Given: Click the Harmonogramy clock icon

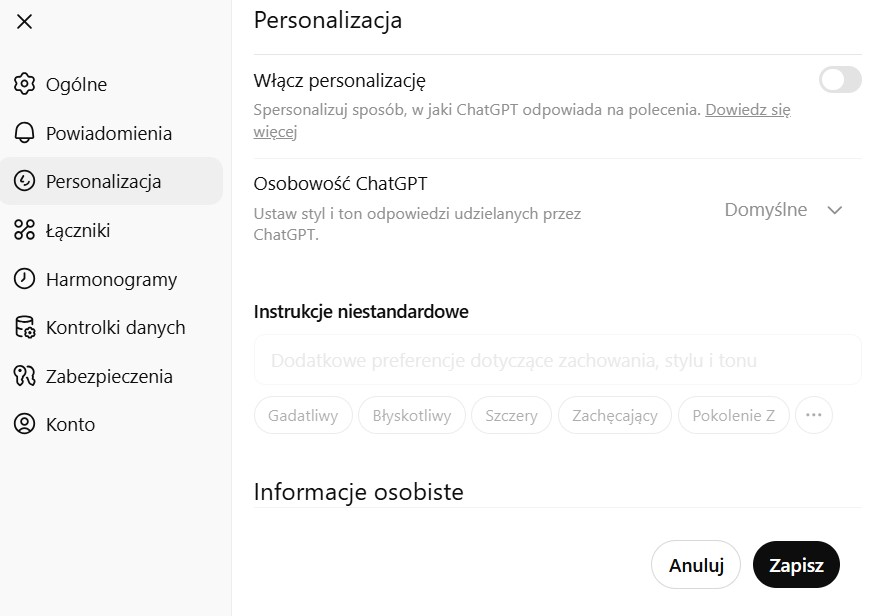Looking at the screenshot, I should point(24,279).
